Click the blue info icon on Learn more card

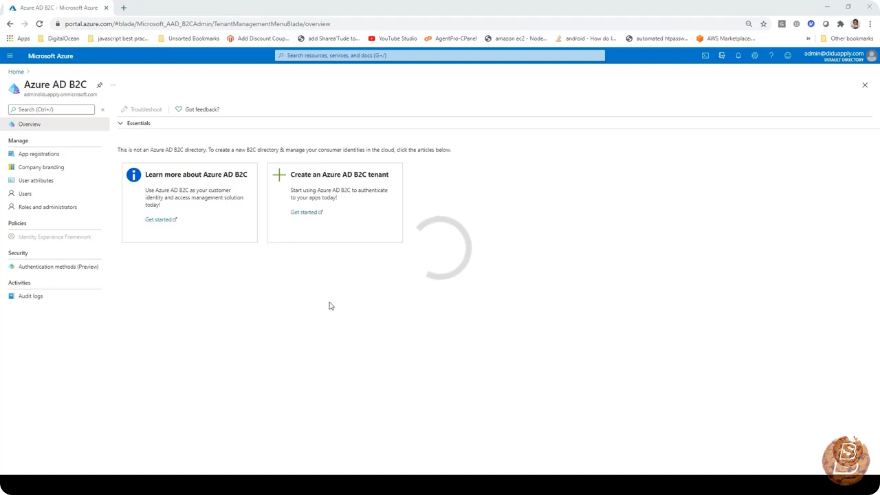click(134, 175)
